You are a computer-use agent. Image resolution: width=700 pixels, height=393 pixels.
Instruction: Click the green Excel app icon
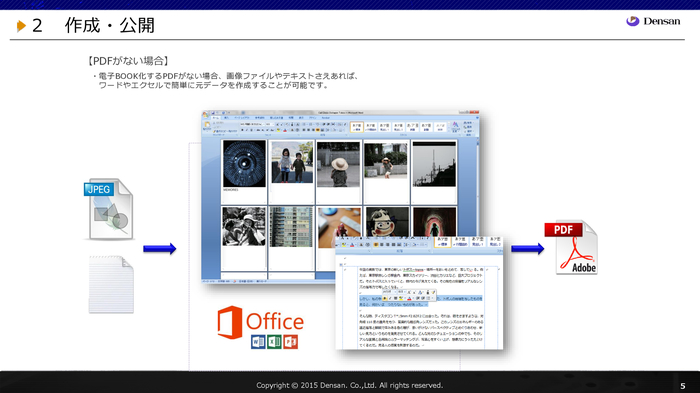point(274,342)
